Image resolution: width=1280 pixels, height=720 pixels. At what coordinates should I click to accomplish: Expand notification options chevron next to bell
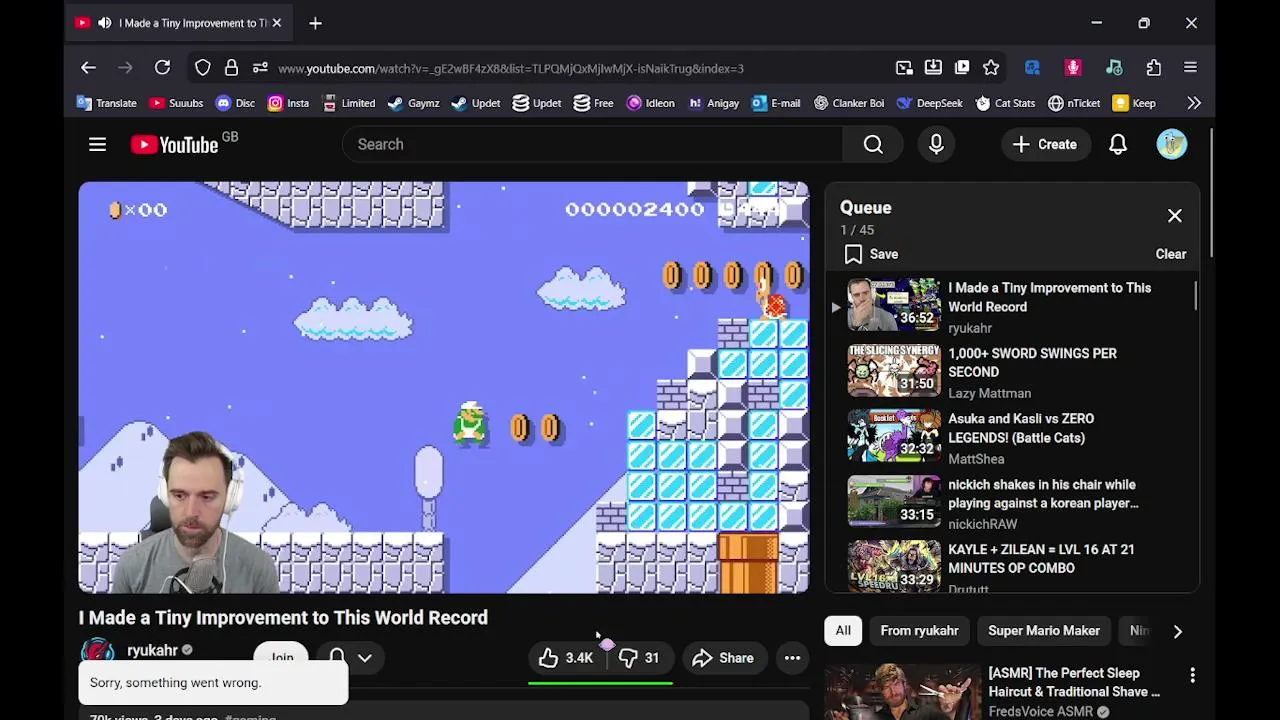[365, 658]
